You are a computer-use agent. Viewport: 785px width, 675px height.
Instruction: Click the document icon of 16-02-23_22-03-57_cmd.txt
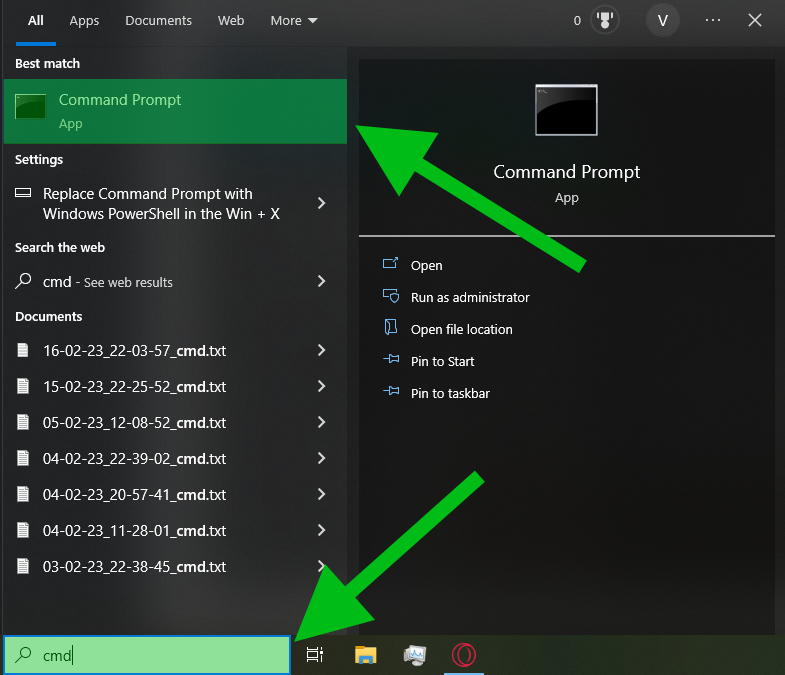[23, 350]
